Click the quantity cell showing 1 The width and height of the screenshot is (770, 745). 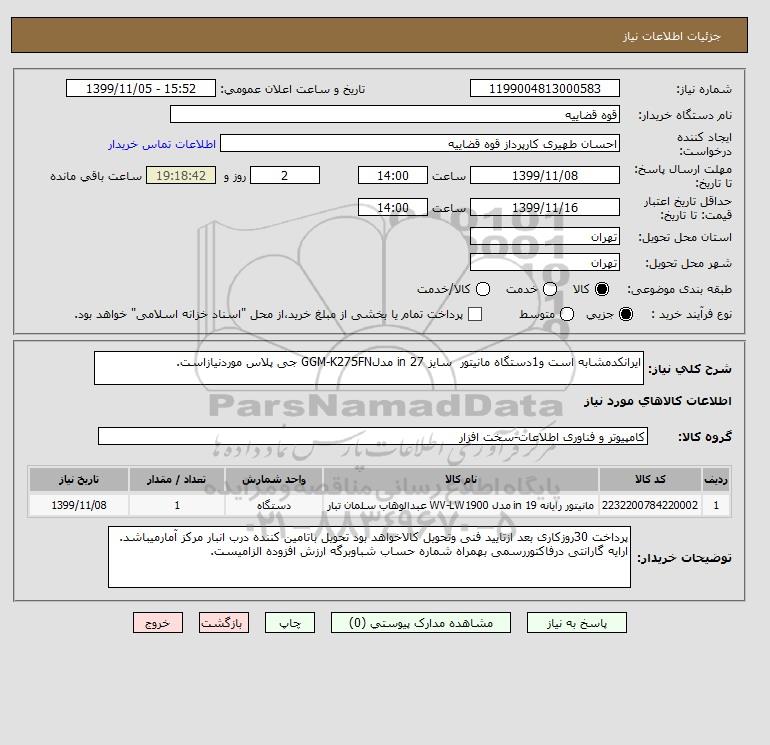tap(177, 505)
